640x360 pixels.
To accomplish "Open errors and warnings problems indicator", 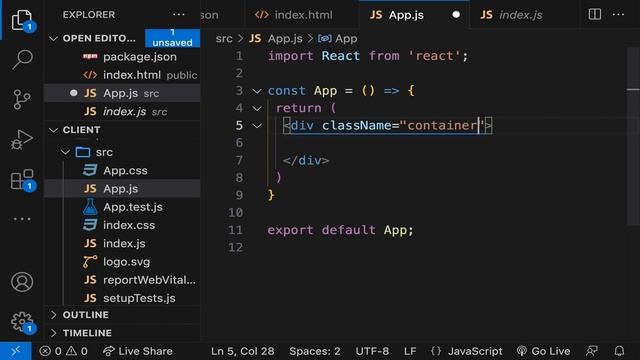I will pos(63,351).
